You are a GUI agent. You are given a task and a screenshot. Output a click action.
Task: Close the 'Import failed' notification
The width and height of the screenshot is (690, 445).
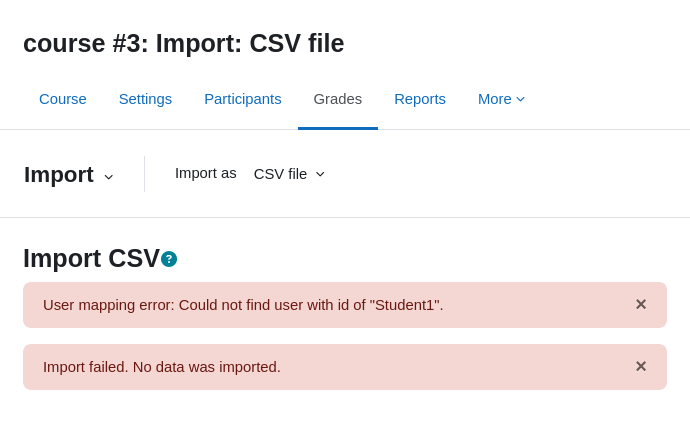[x=641, y=366]
